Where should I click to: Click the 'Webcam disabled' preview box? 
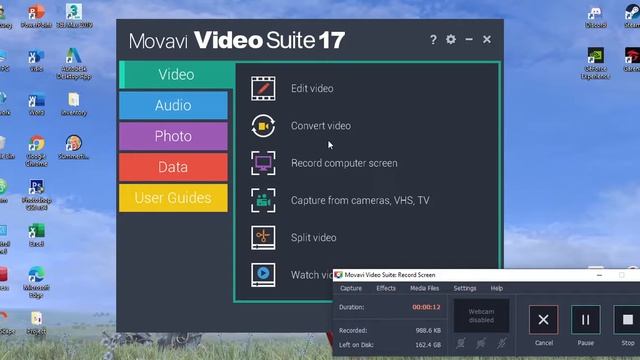click(x=481, y=316)
